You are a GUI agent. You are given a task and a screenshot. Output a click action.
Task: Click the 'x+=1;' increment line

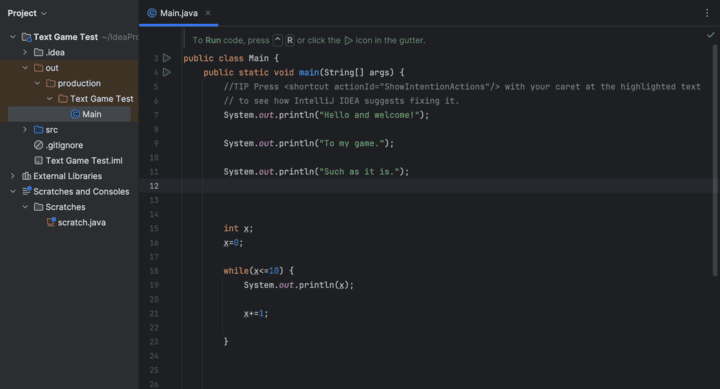pyautogui.click(x=256, y=313)
